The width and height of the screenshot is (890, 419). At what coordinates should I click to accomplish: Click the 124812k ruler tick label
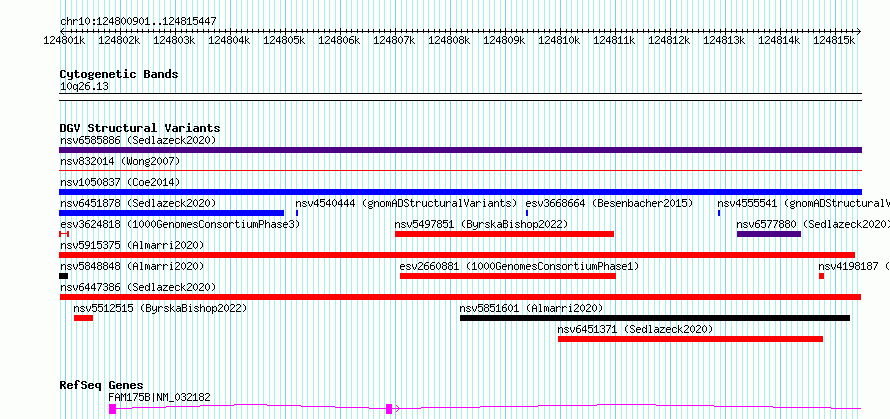[x=669, y=40]
